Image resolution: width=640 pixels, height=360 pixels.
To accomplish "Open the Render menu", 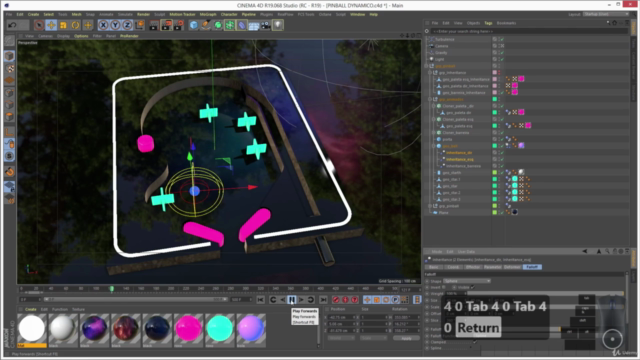I will [x=143, y=14].
